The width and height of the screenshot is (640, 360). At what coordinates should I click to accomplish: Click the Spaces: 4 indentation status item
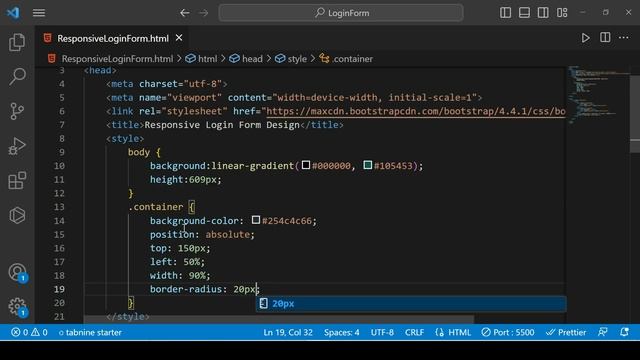point(342,332)
